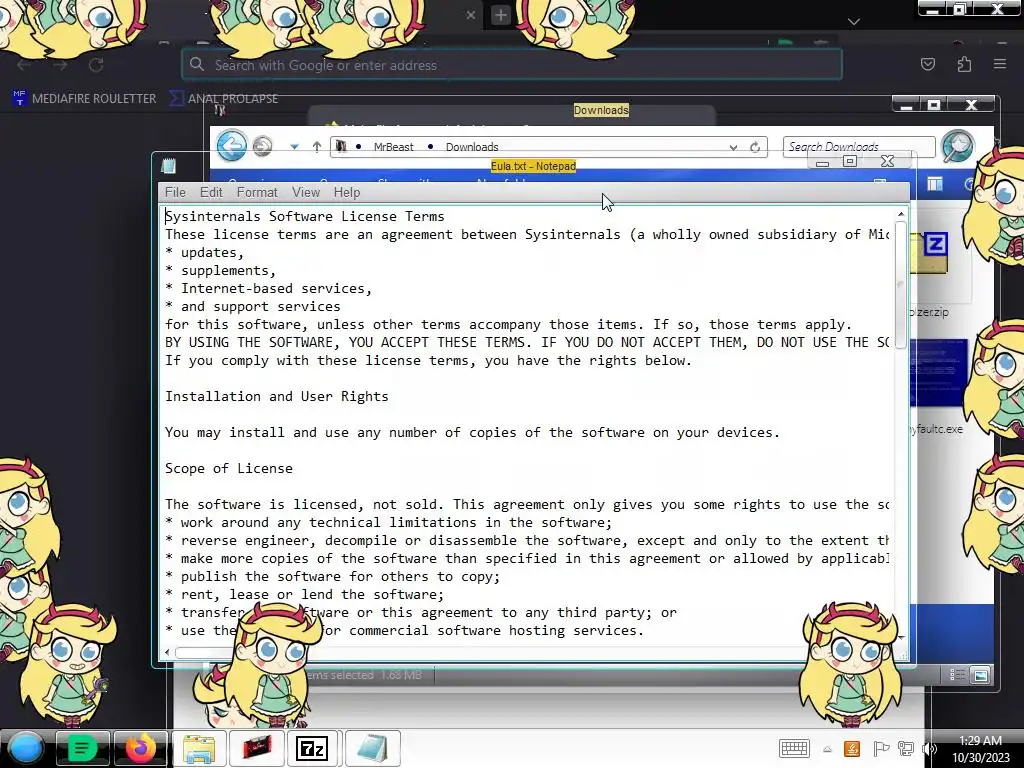Close the current Firefox tab
The height and width of the screenshot is (768, 1024).
click(471, 15)
